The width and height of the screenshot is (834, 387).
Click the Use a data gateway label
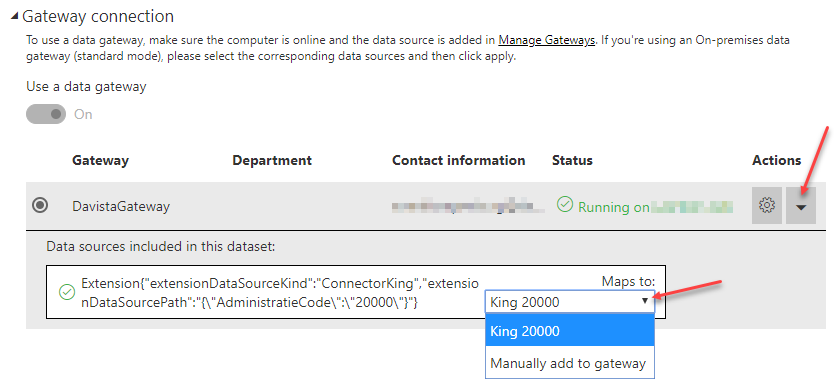86,86
